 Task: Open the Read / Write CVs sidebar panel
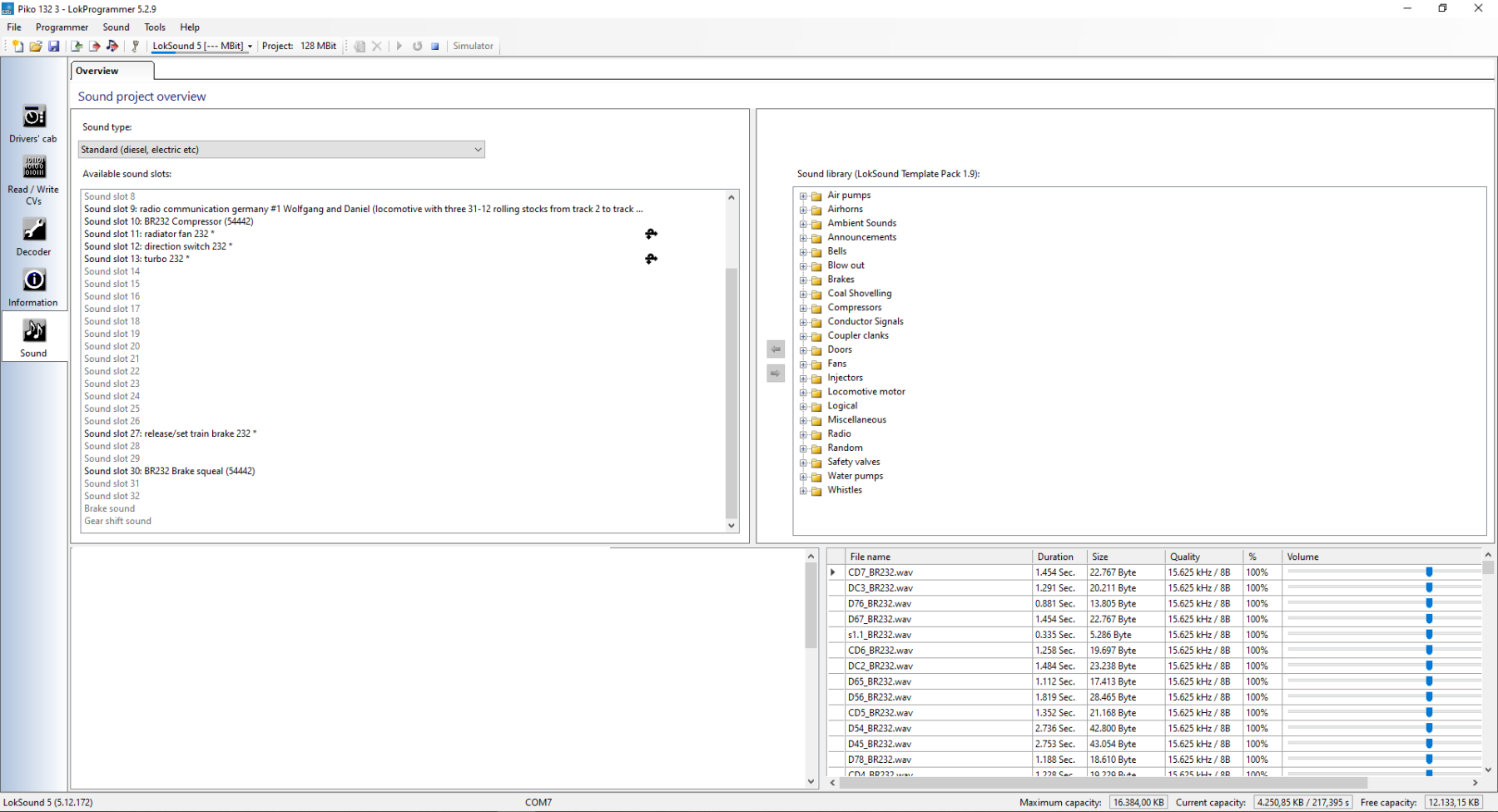point(33,180)
